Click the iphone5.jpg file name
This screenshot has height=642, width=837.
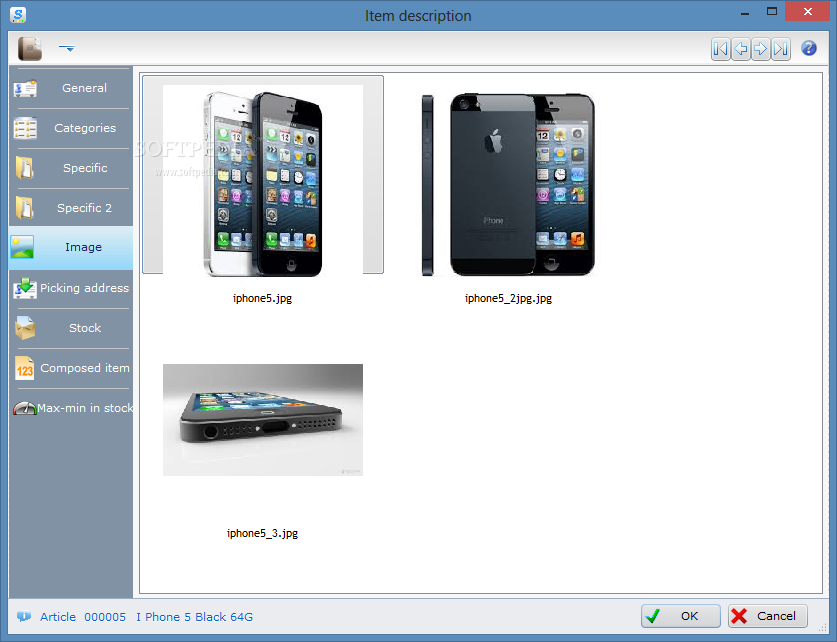point(262,298)
